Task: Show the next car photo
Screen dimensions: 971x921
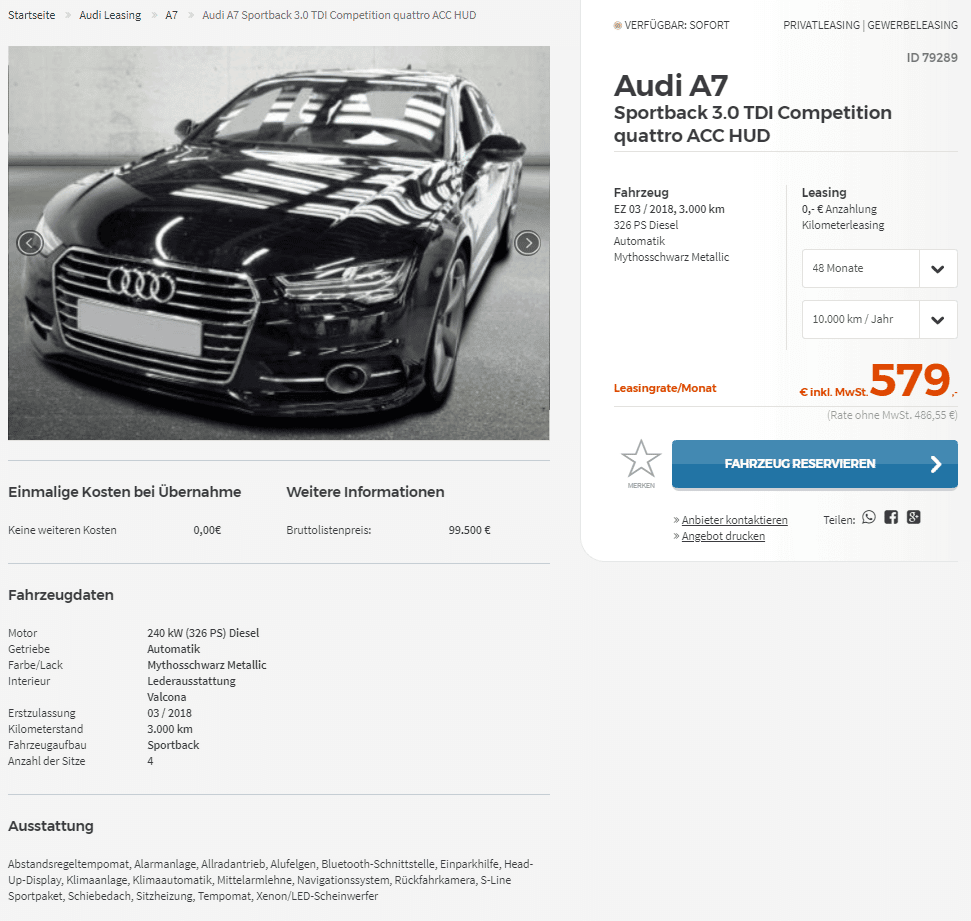Action: [x=528, y=243]
